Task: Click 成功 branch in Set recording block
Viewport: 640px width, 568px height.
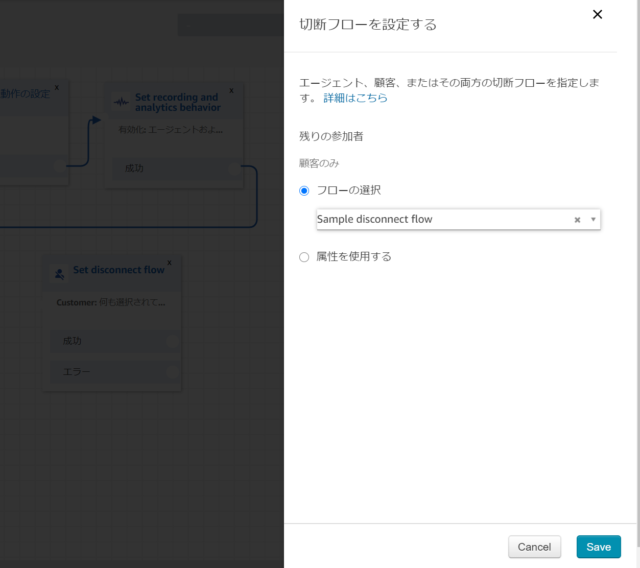Action: tap(177, 168)
